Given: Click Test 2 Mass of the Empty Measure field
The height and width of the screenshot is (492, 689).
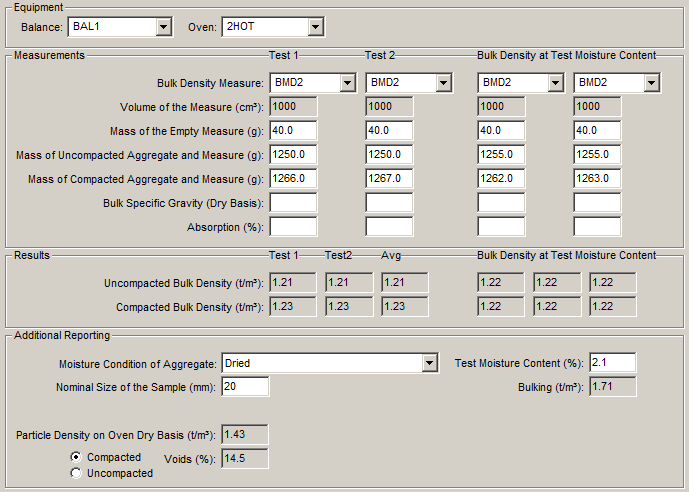Looking at the screenshot, I should tap(389, 131).
